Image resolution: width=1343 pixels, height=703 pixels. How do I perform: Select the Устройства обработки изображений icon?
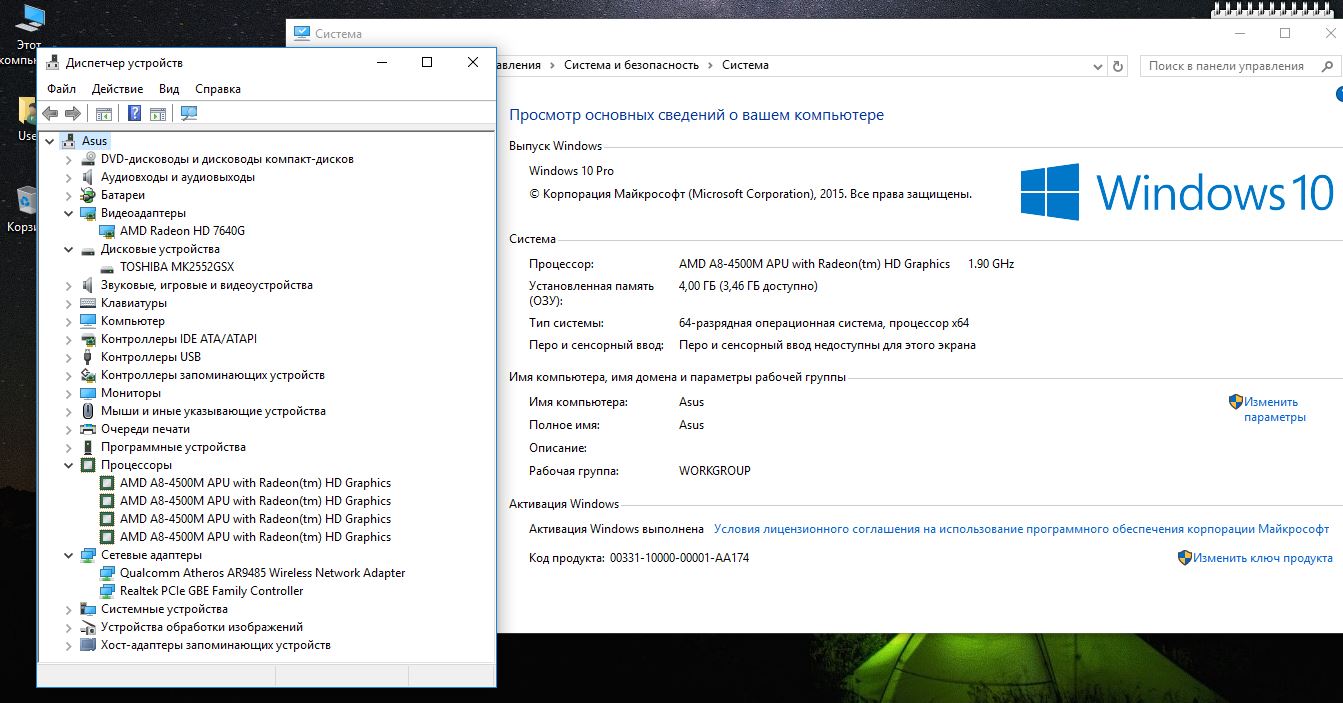click(x=88, y=627)
